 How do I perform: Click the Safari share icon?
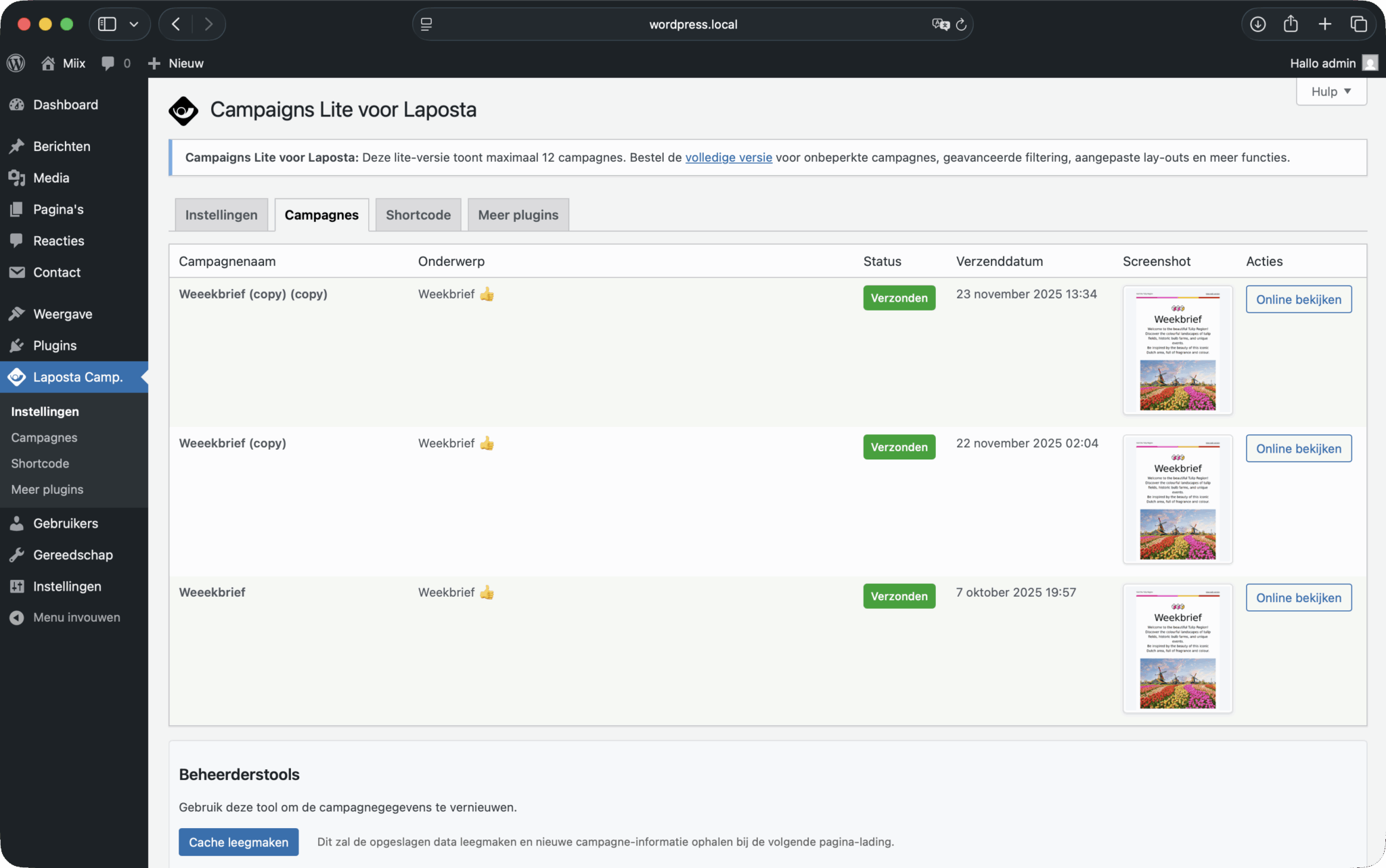tap(1291, 24)
